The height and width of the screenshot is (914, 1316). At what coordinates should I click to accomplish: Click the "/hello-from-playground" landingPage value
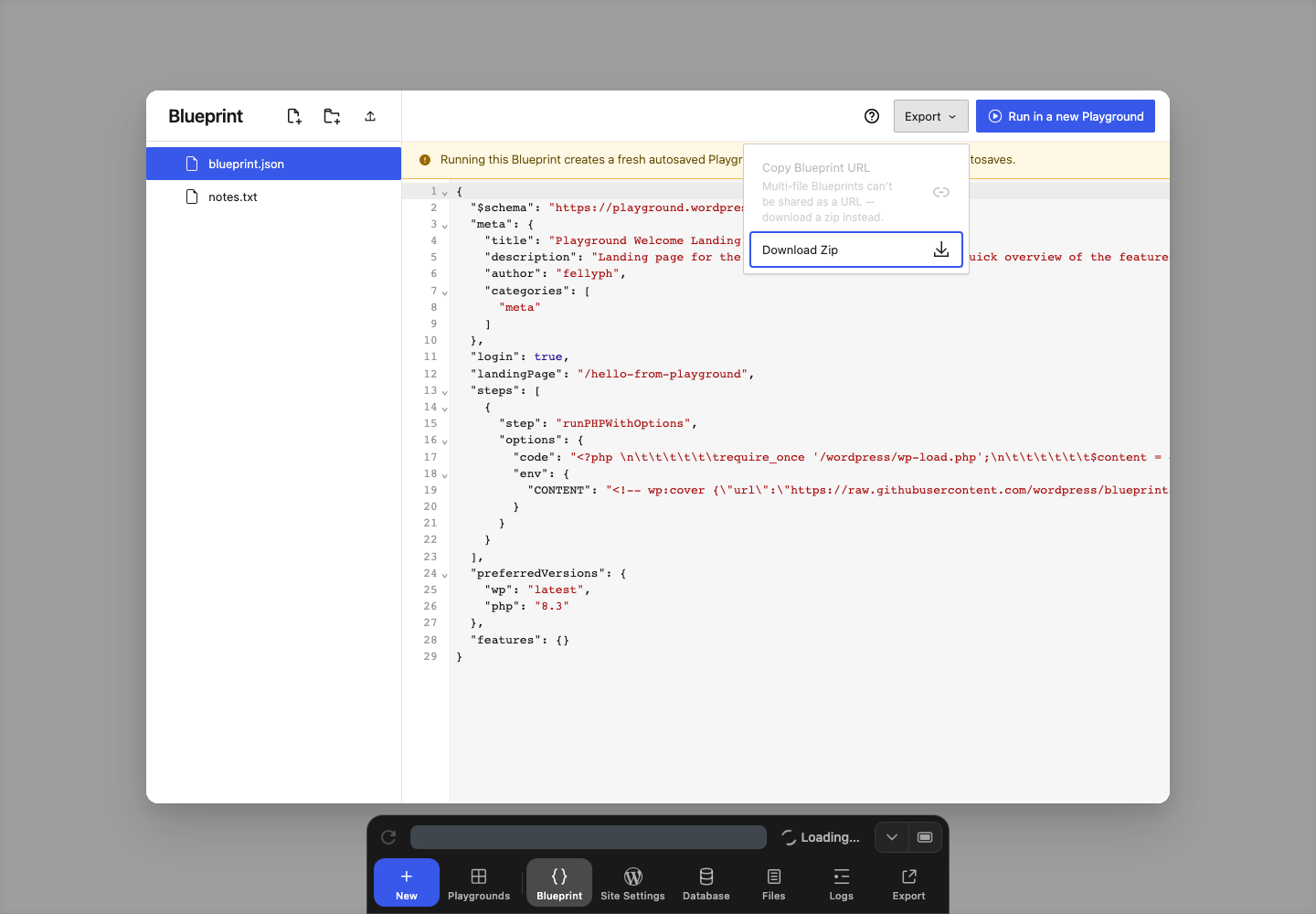click(663, 374)
